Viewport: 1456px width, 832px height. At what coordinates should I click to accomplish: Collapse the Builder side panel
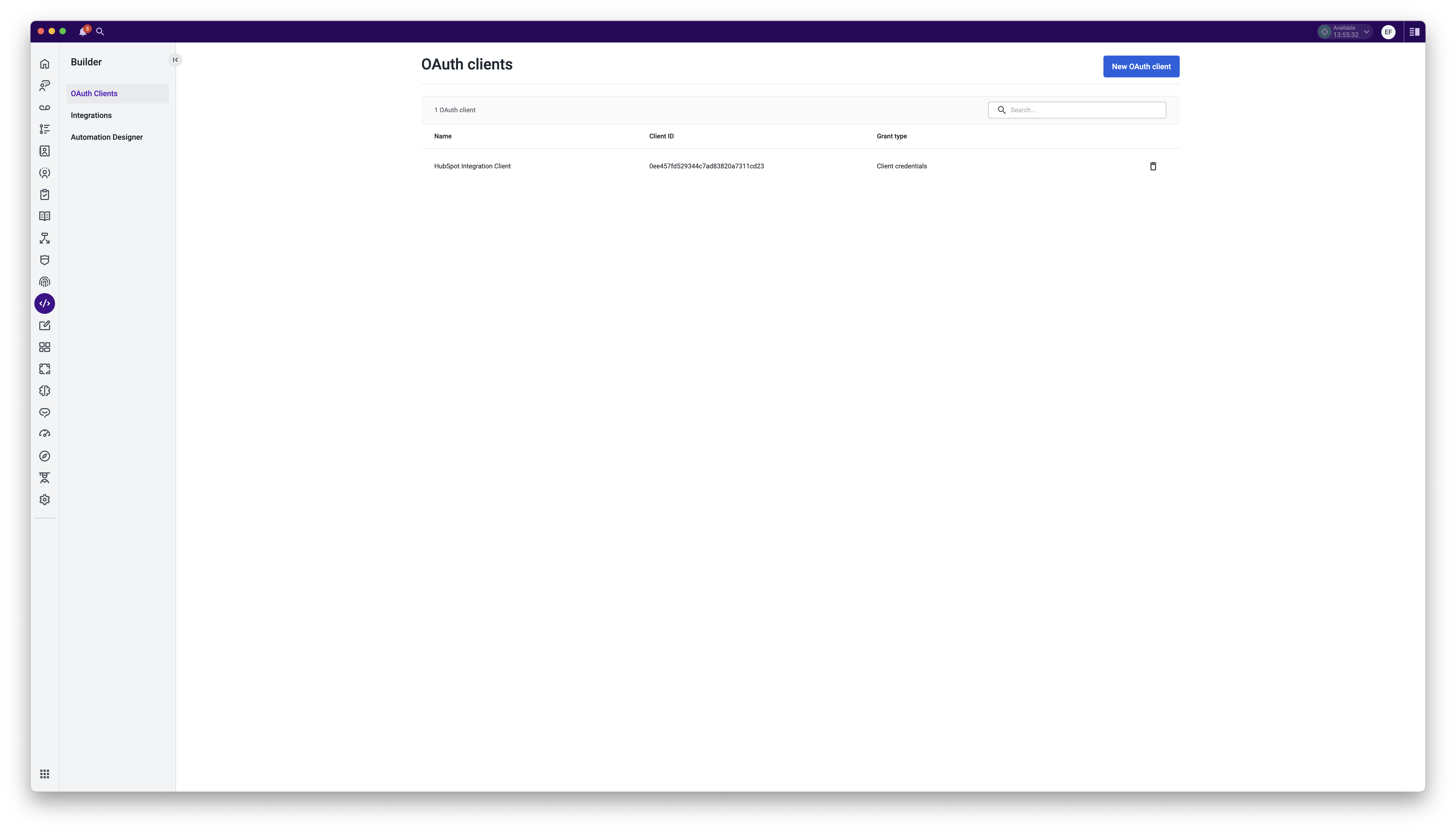click(x=175, y=60)
